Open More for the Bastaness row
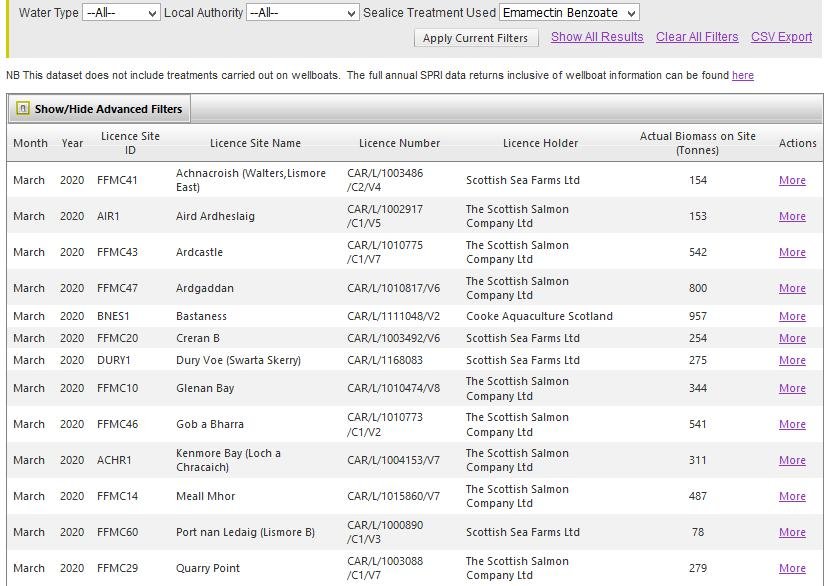The height and width of the screenshot is (586, 832). point(792,316)
